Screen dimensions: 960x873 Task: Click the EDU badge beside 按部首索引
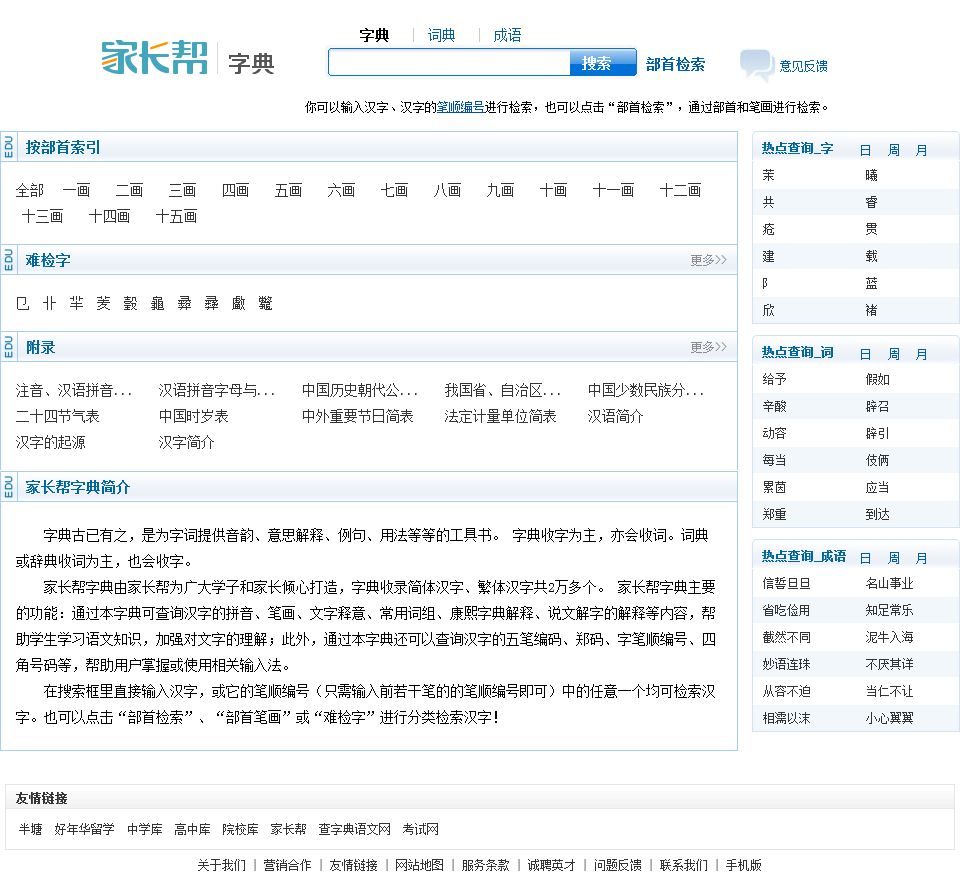(9, 147)
